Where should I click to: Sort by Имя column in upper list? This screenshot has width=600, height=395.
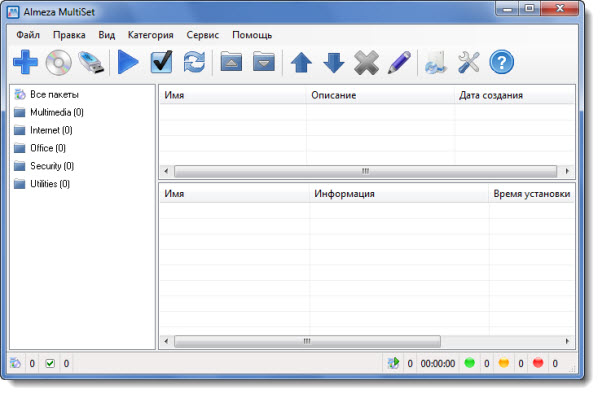pyautogui.click(x=233, y=95)
